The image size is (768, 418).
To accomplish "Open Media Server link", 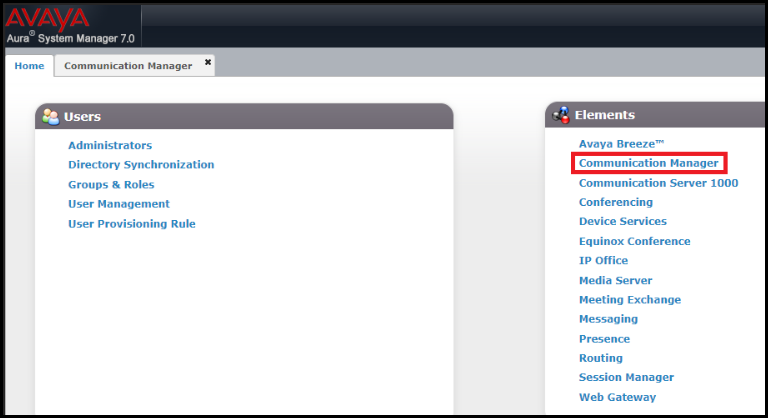I will tap(616, 280).
